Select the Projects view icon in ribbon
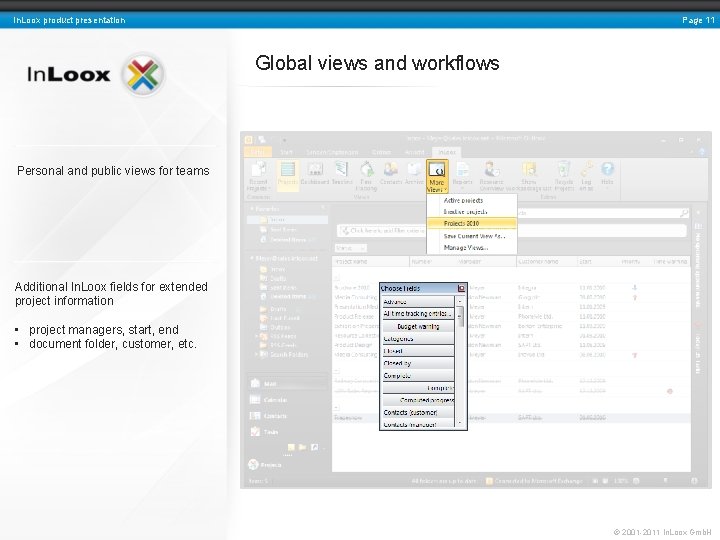 click(x=287, y=173)
